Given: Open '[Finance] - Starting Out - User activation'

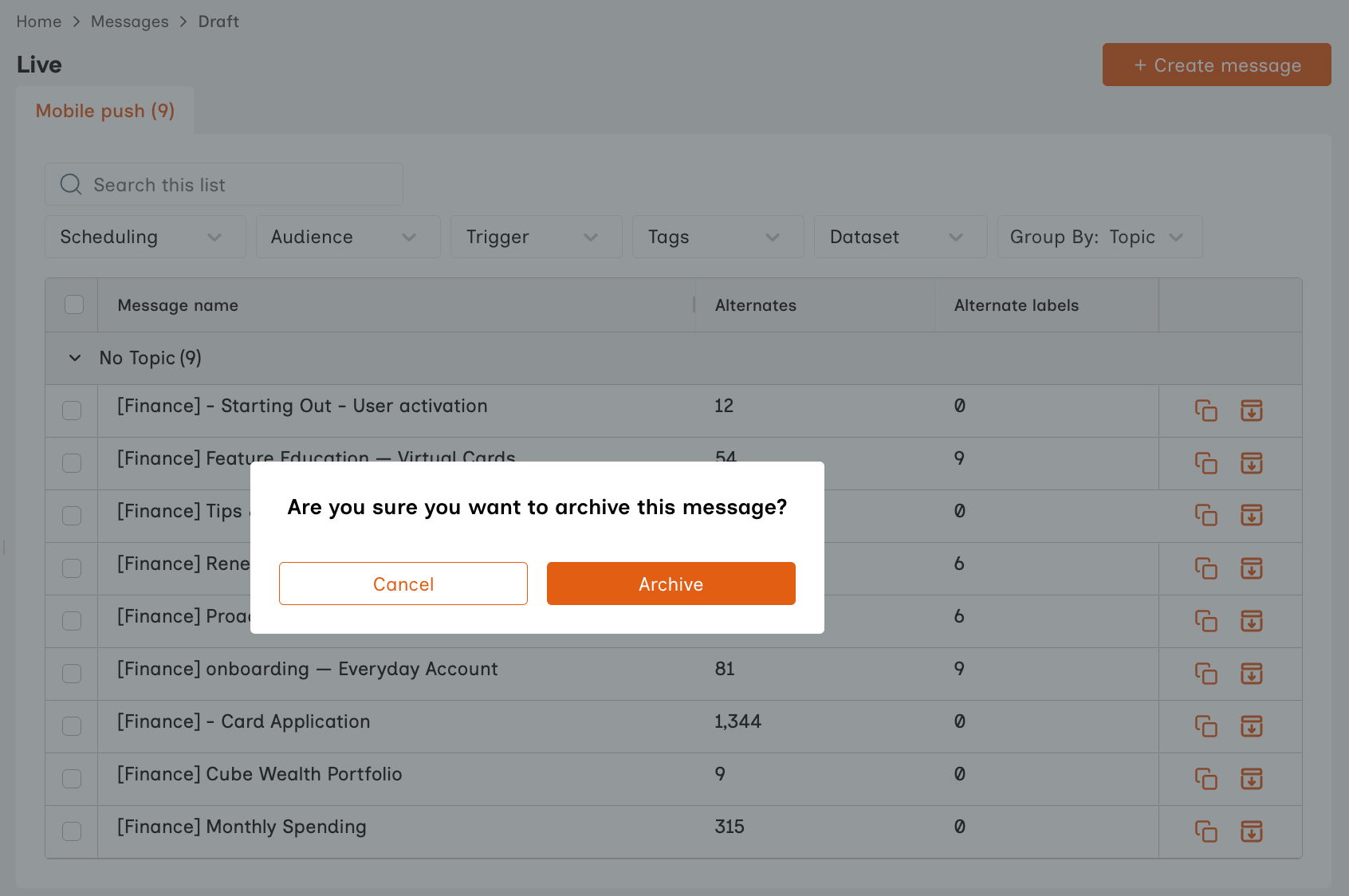Looking at the screenshot, I should pos(302,406).
